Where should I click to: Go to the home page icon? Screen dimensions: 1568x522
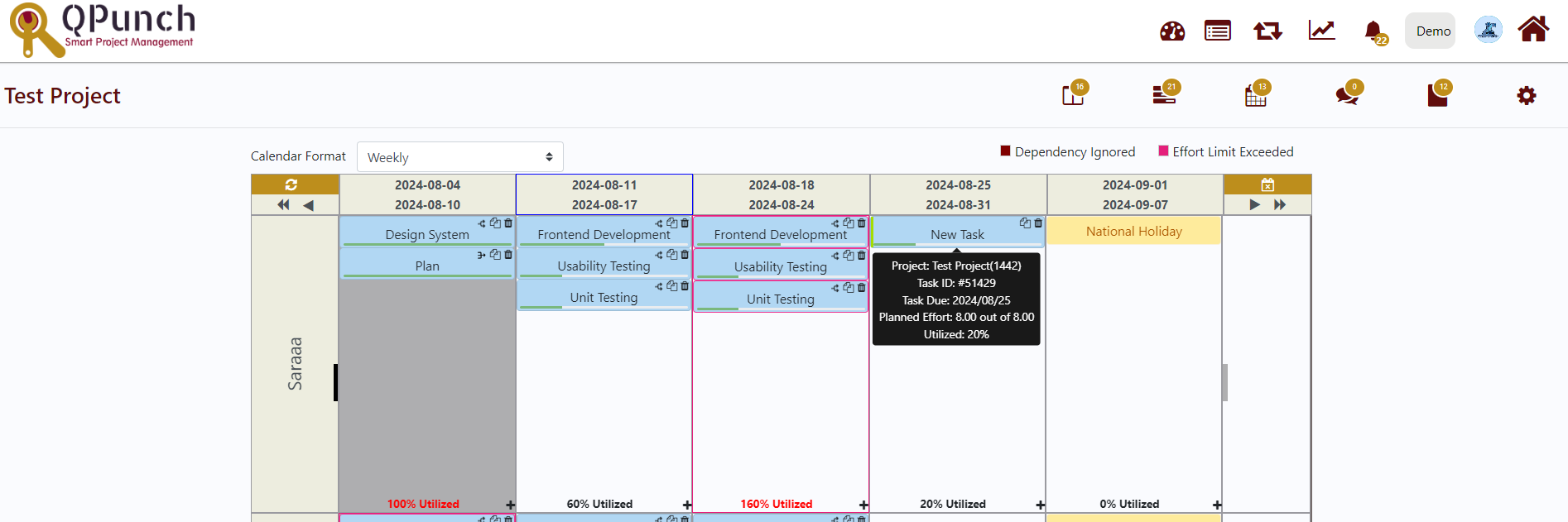1533,30
